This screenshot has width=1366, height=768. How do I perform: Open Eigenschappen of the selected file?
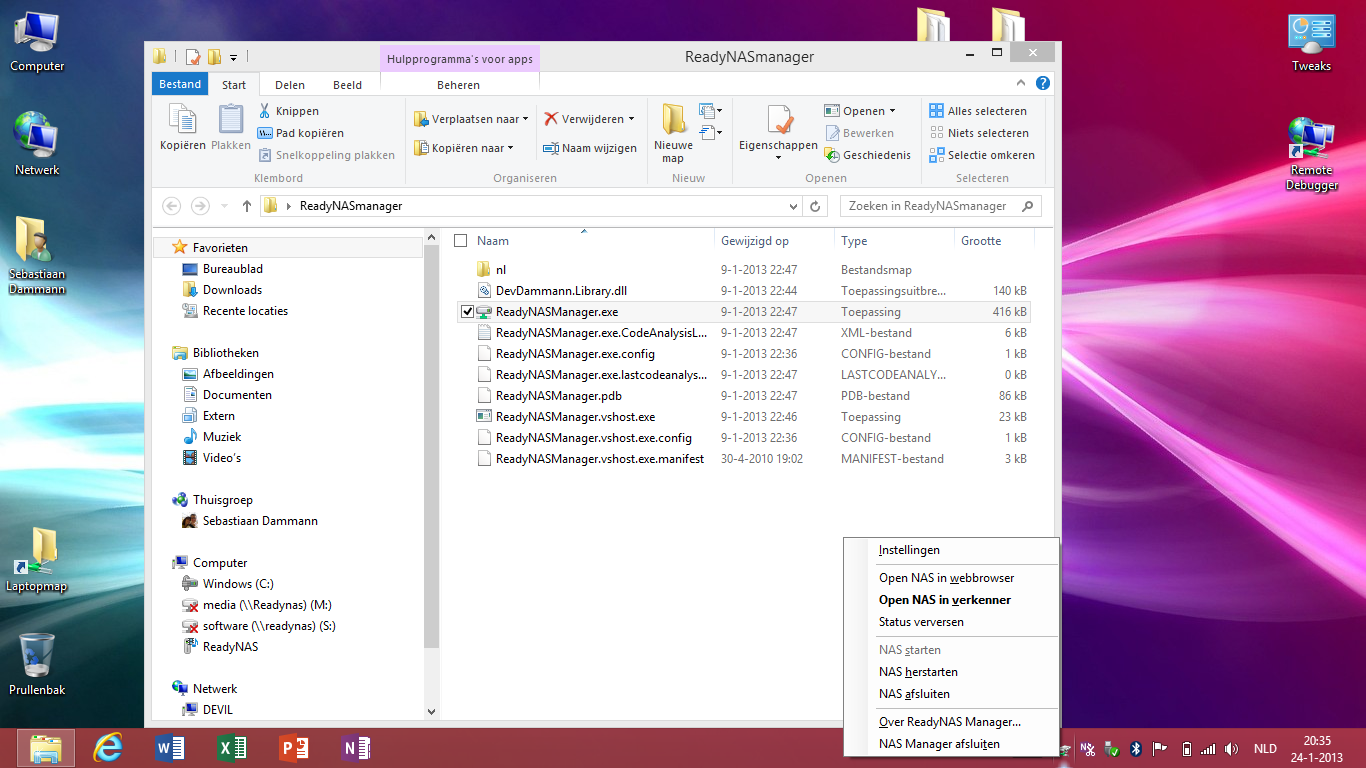coord(778,134)
